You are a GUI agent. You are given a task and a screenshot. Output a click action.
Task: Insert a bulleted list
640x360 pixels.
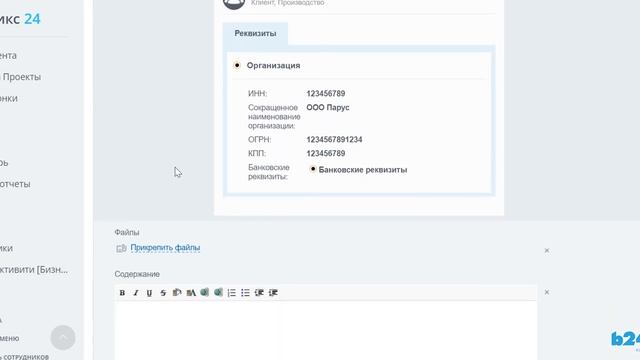(x=245, y=293)
